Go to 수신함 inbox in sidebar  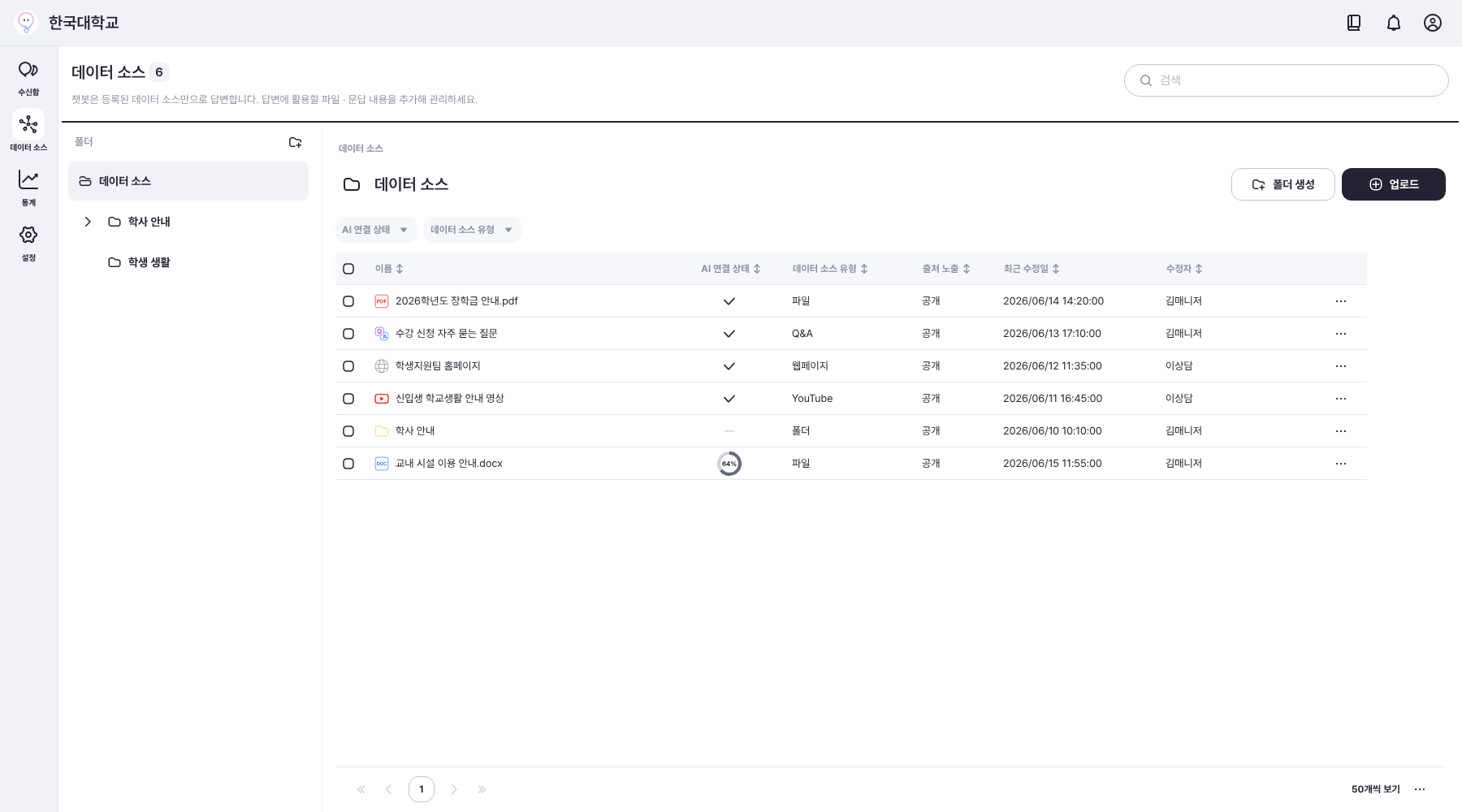coord(28,78)
